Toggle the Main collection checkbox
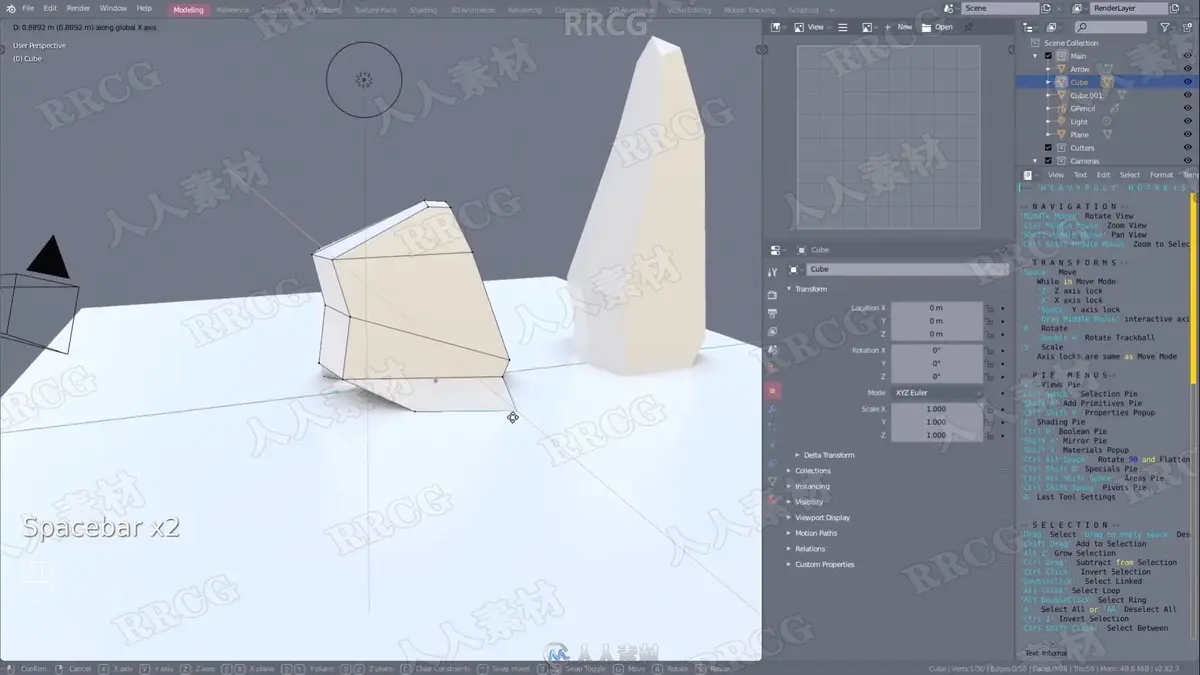 [1048, 56]
